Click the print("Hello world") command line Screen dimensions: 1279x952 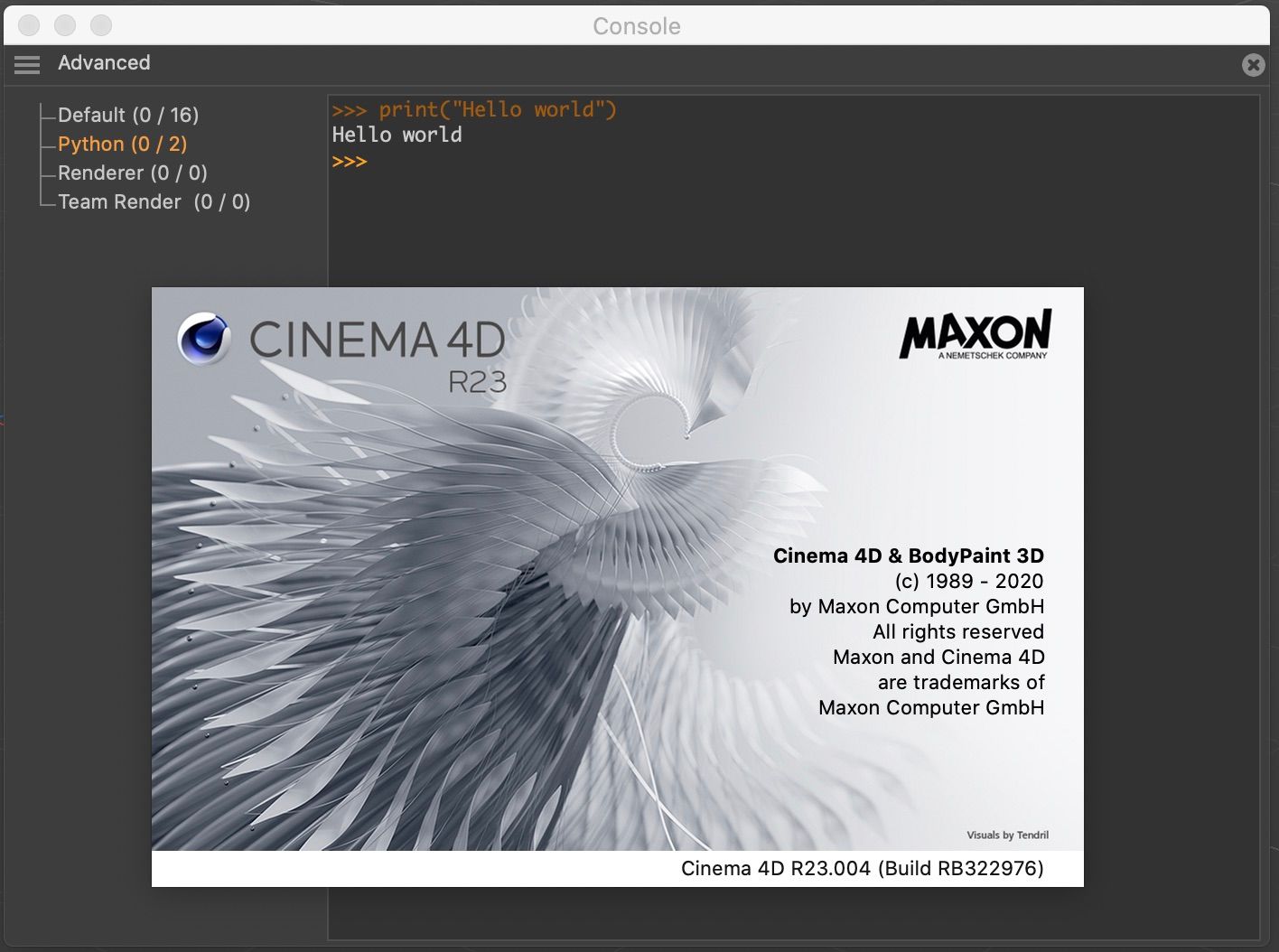(x=474, y=109)
